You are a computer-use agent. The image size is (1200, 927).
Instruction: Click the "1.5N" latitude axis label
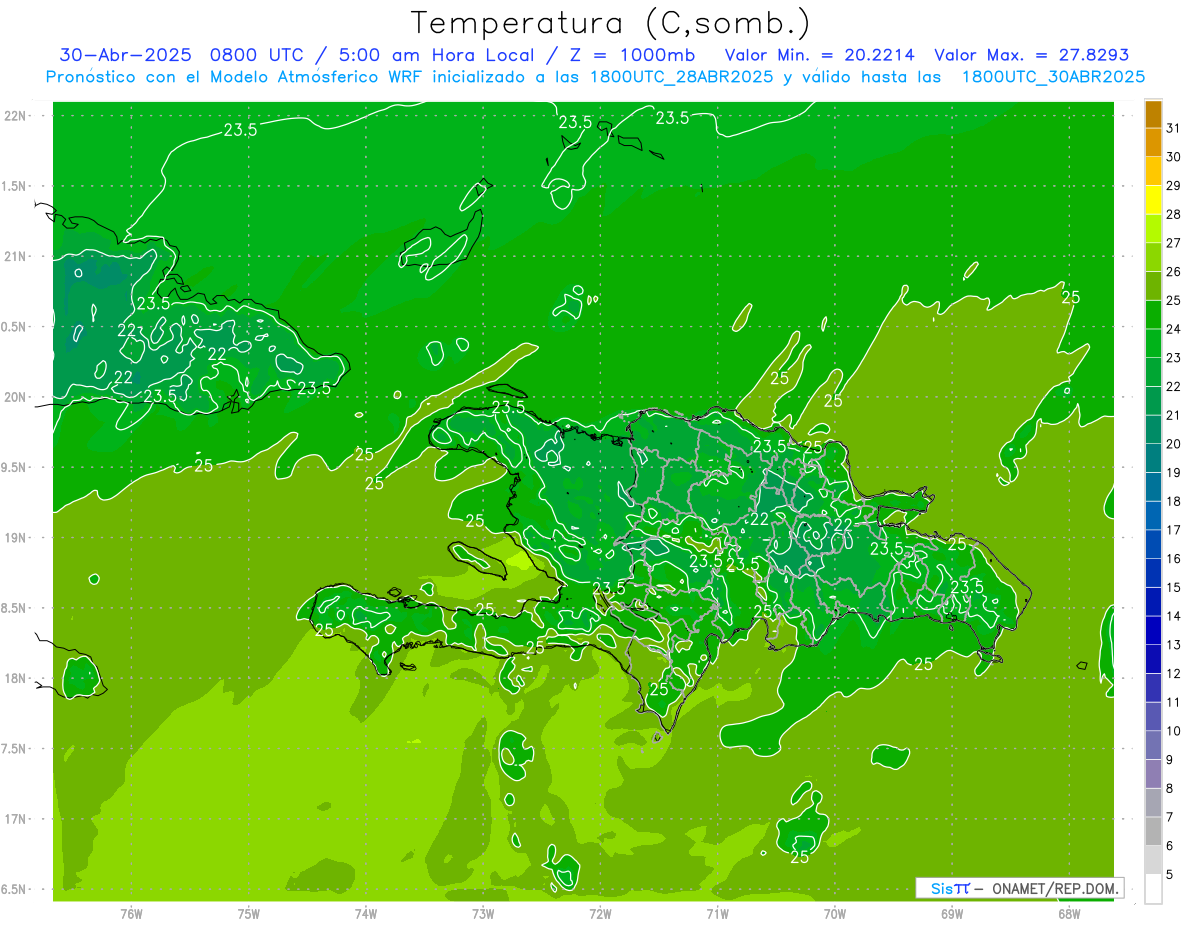click(x=15, y=187)
